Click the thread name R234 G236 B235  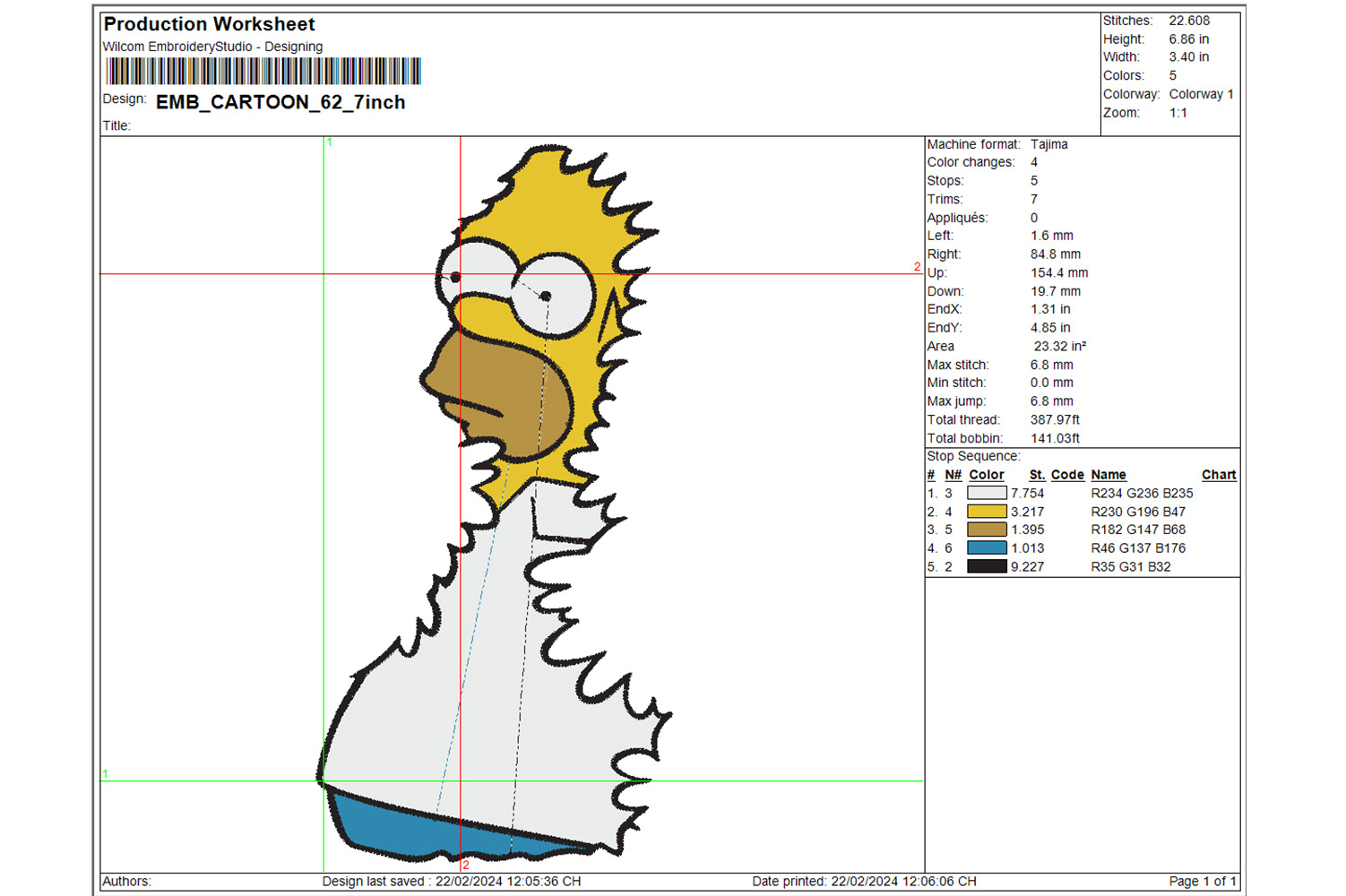point(1142,493)
